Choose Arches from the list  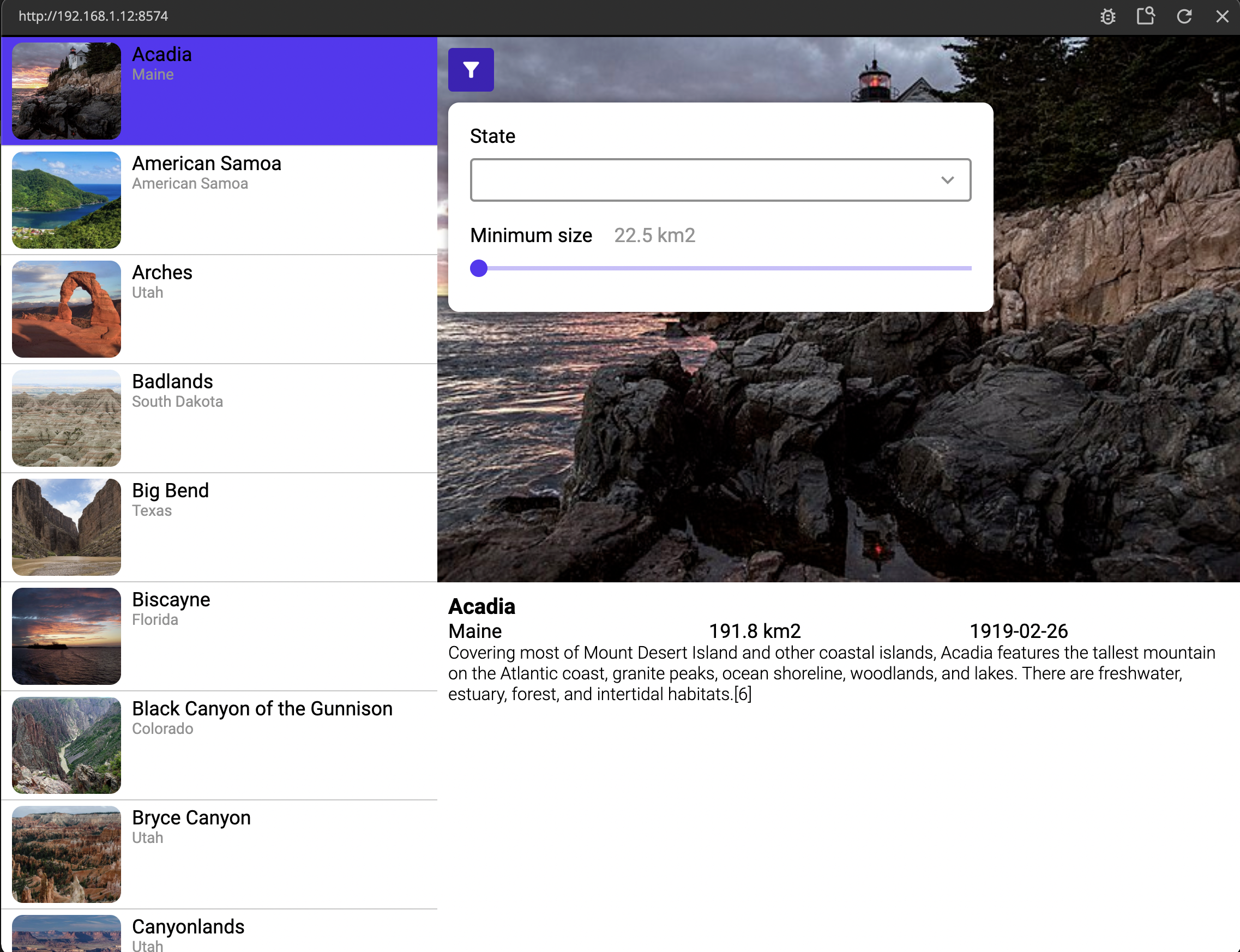[x=219, y=309]
